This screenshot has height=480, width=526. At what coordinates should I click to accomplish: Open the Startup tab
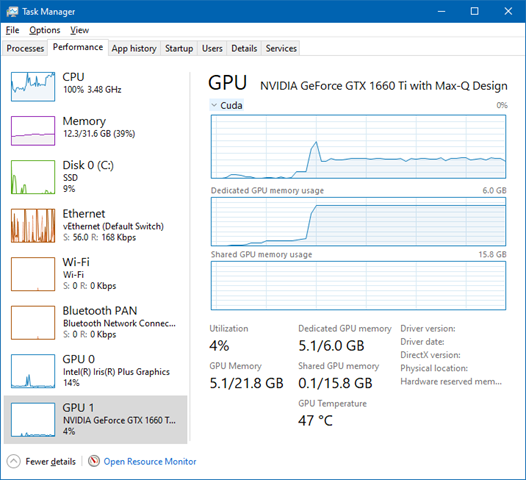179,48
